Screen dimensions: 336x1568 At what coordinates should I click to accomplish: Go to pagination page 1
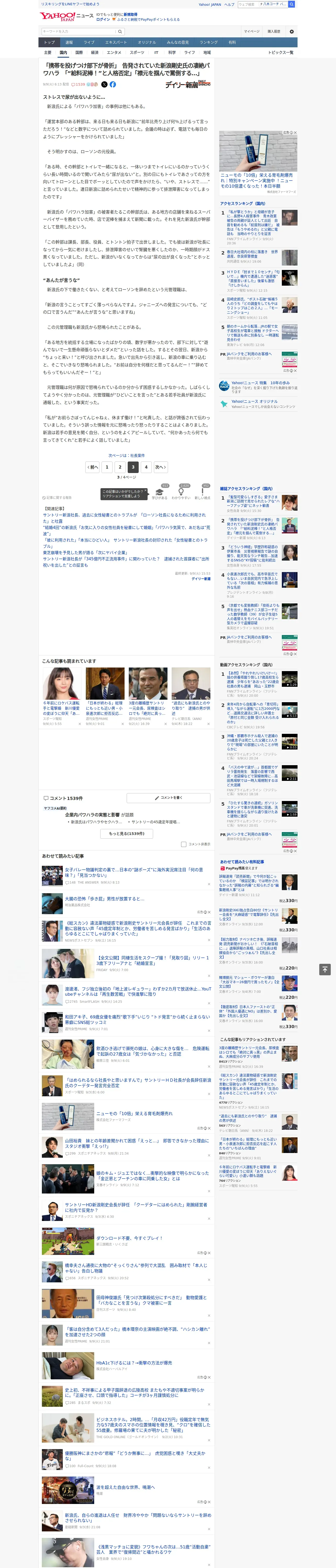107,468
